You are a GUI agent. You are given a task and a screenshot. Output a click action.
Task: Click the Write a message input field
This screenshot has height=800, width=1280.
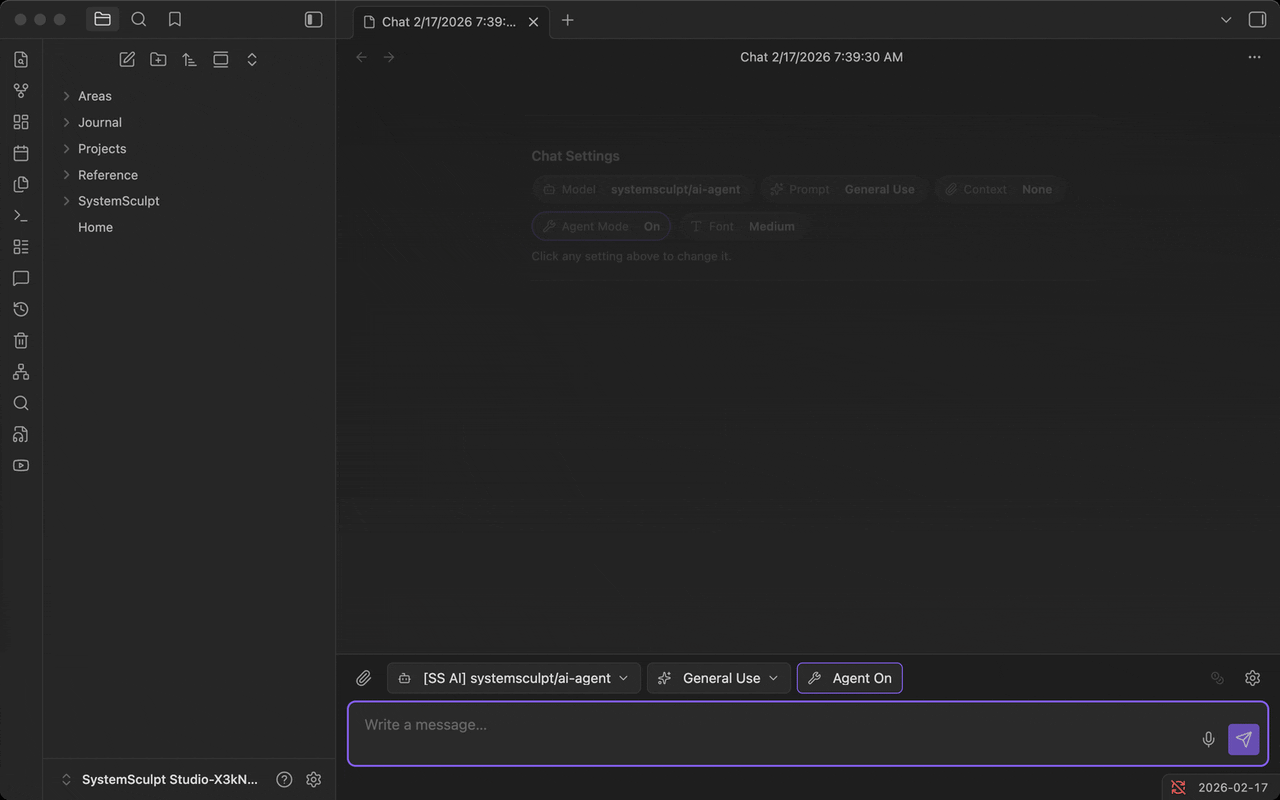[x=770, y=725]
